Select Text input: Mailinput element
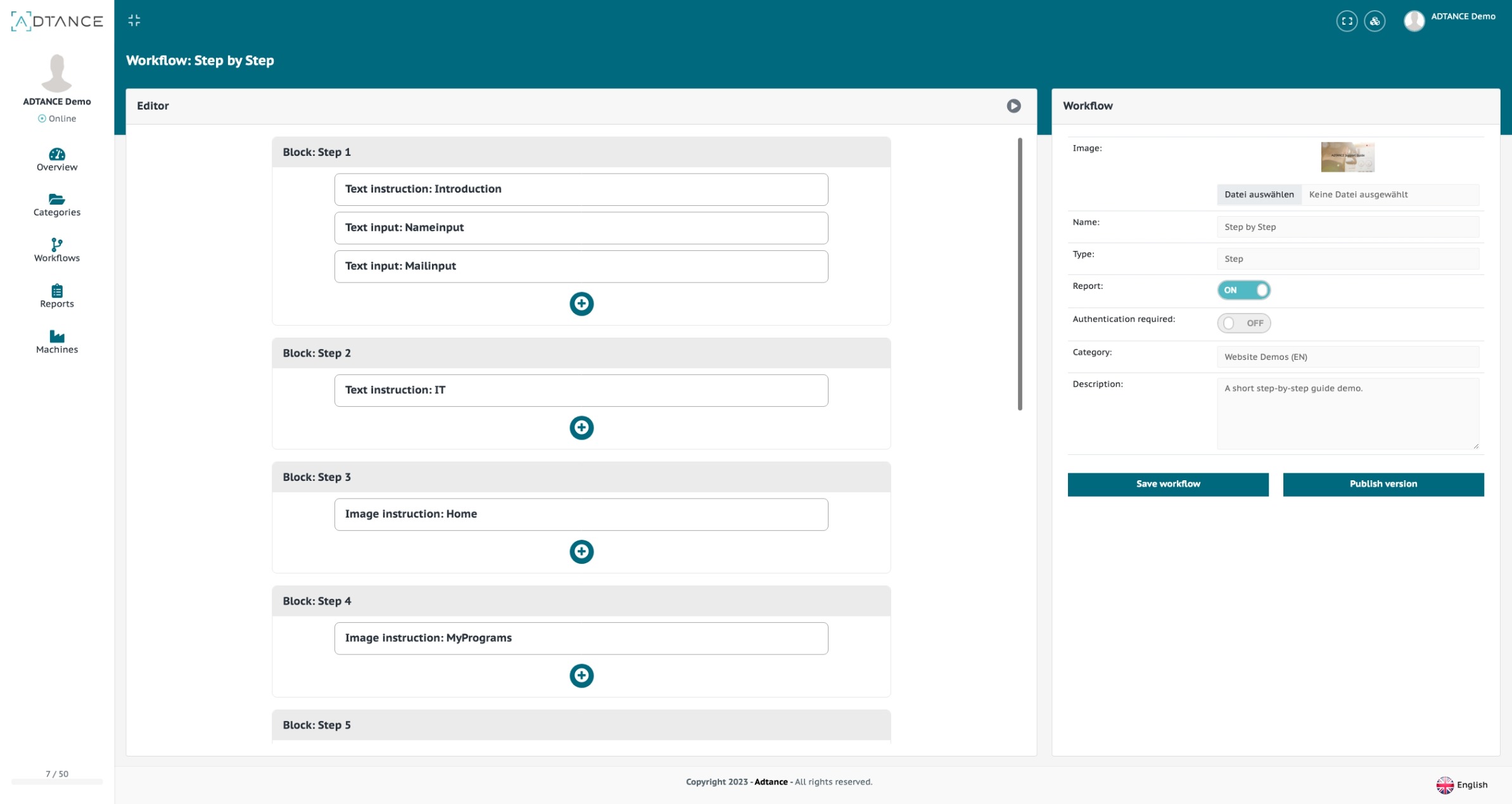The width and height of the screenshot is (1512, 804). point(581,267)
